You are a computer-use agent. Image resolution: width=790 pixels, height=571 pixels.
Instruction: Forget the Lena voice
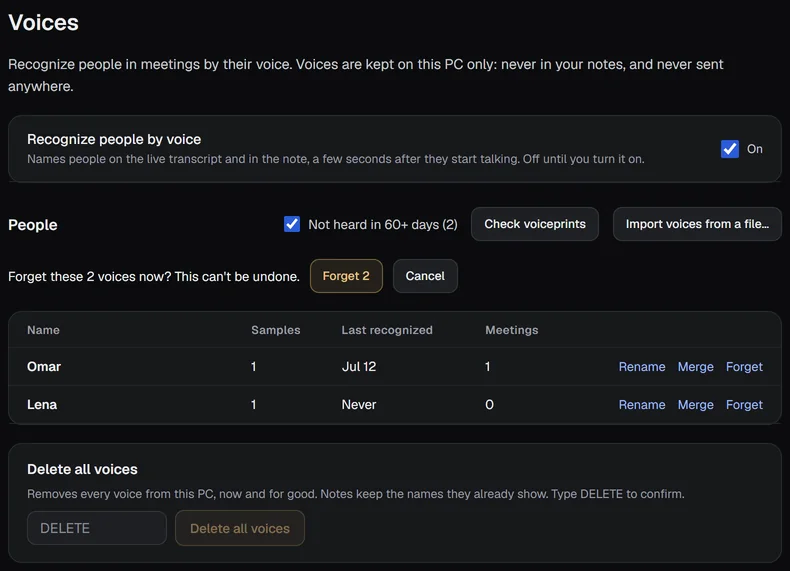744,405
